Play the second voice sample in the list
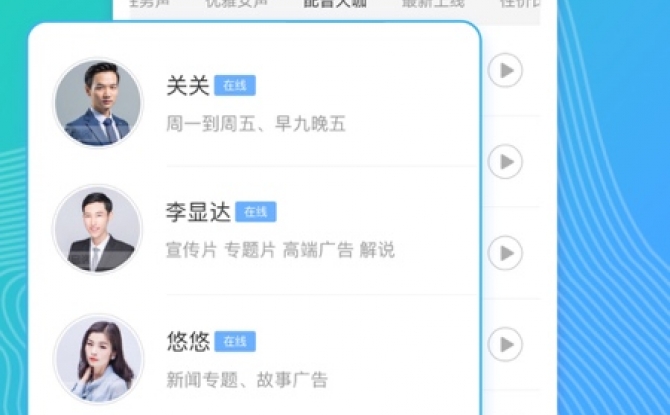 505,162
